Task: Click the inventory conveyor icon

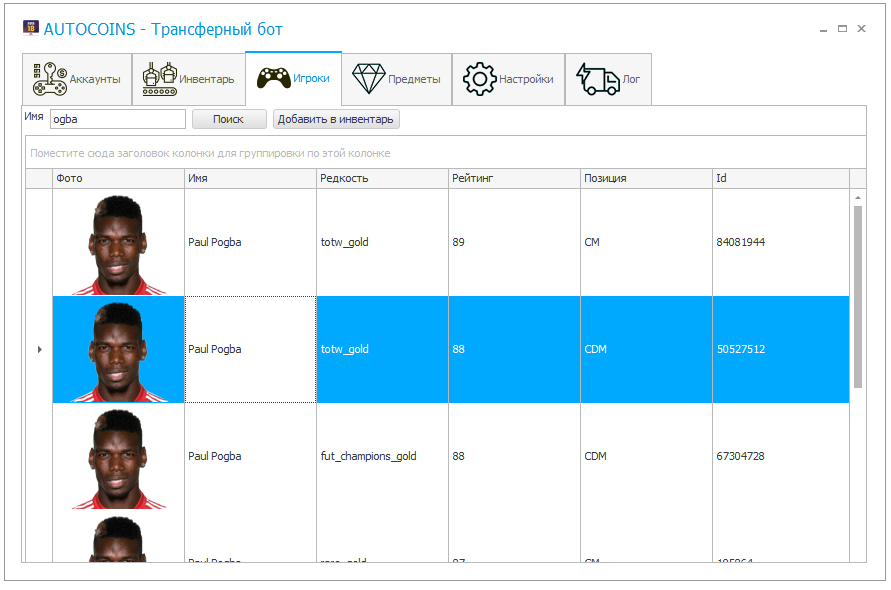Action: coord(160,79)
